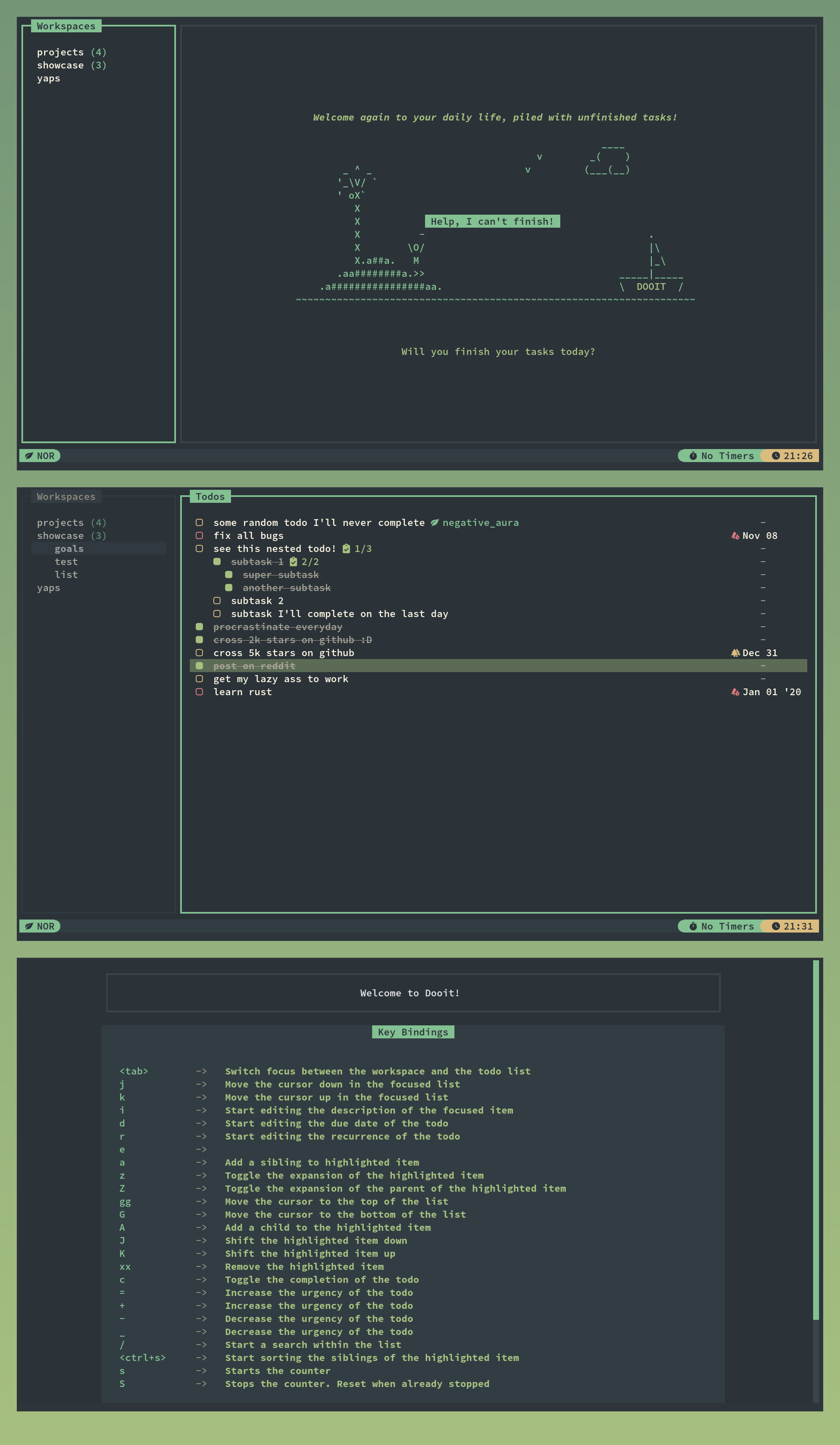Click the clock icon showing 21:26
Screen dimensions: 840x1445
click(776, 455)
